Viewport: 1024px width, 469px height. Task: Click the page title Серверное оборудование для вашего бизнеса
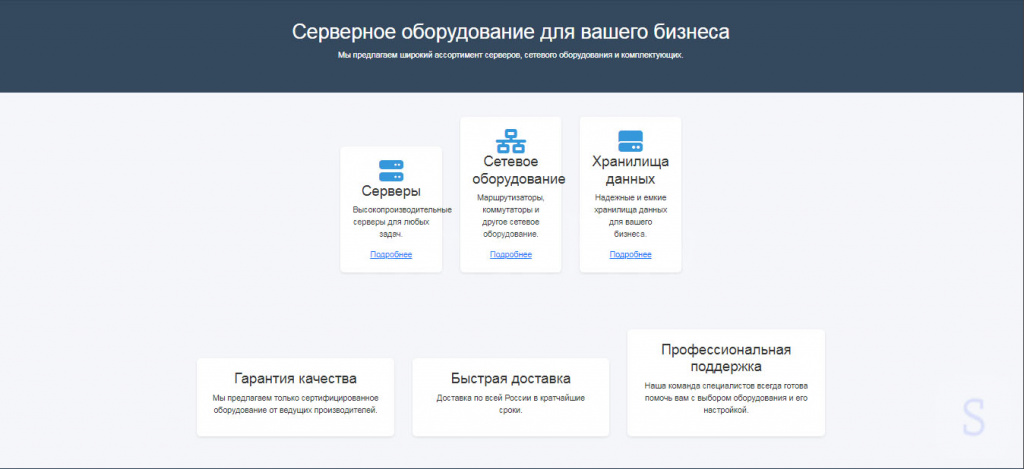tap(511, 32)
